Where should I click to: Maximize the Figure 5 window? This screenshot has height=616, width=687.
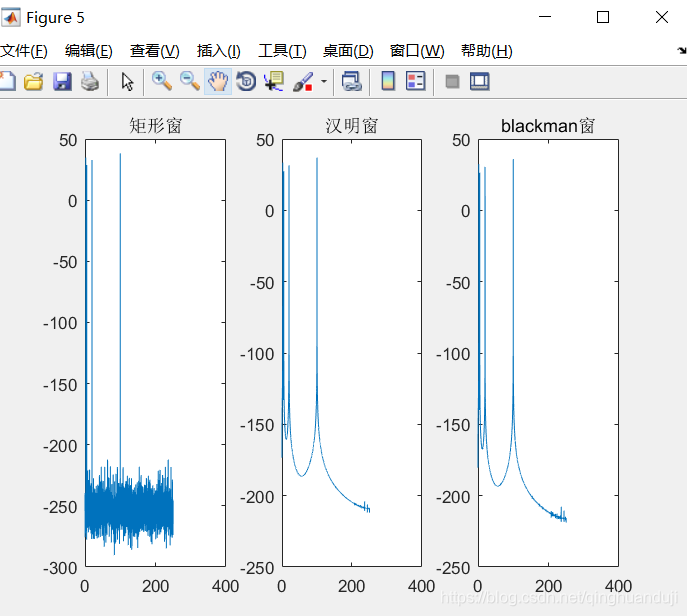pyautogui.click(x=603, y=17)
